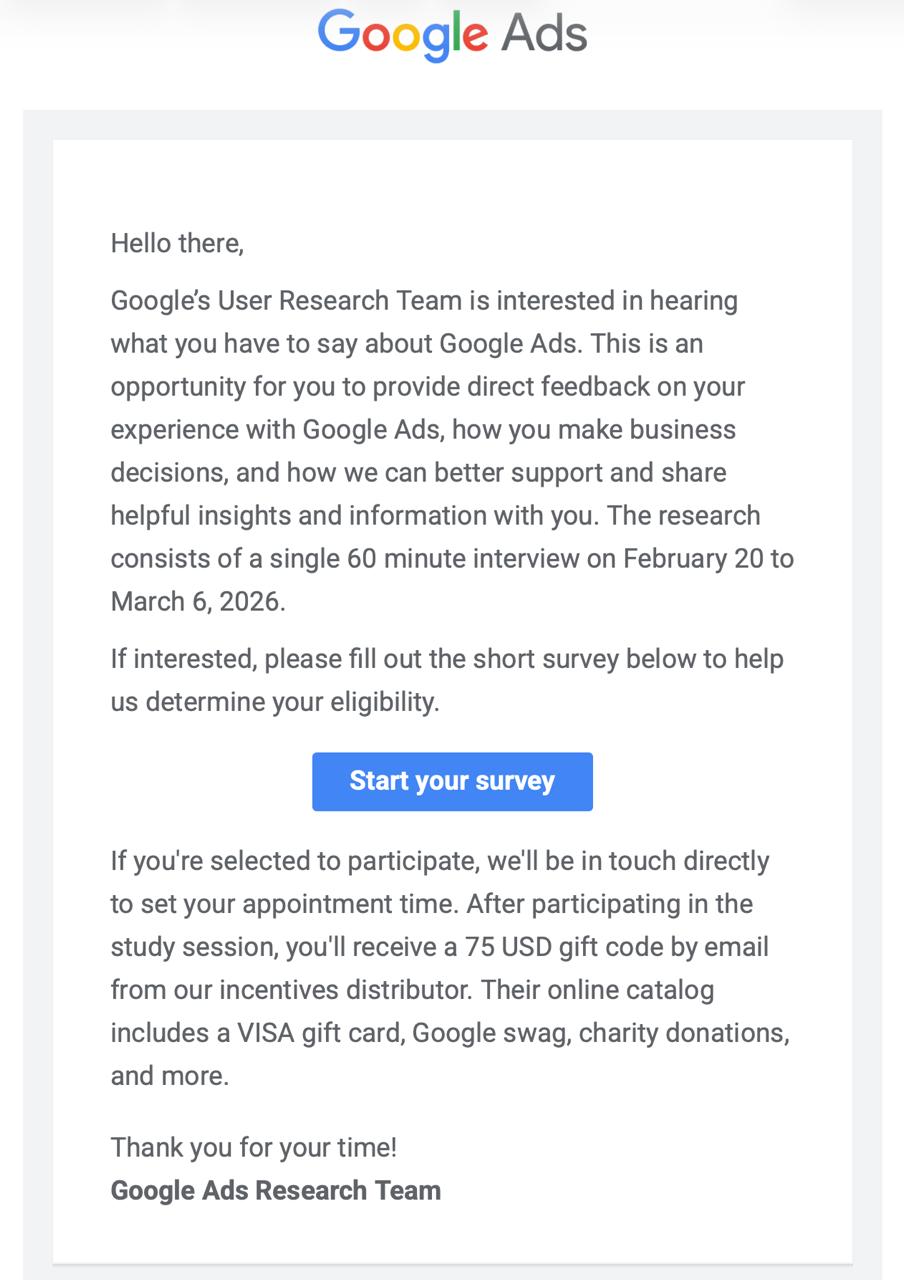Click the Google Ads Research Team signature

[x=275, y=1190]
